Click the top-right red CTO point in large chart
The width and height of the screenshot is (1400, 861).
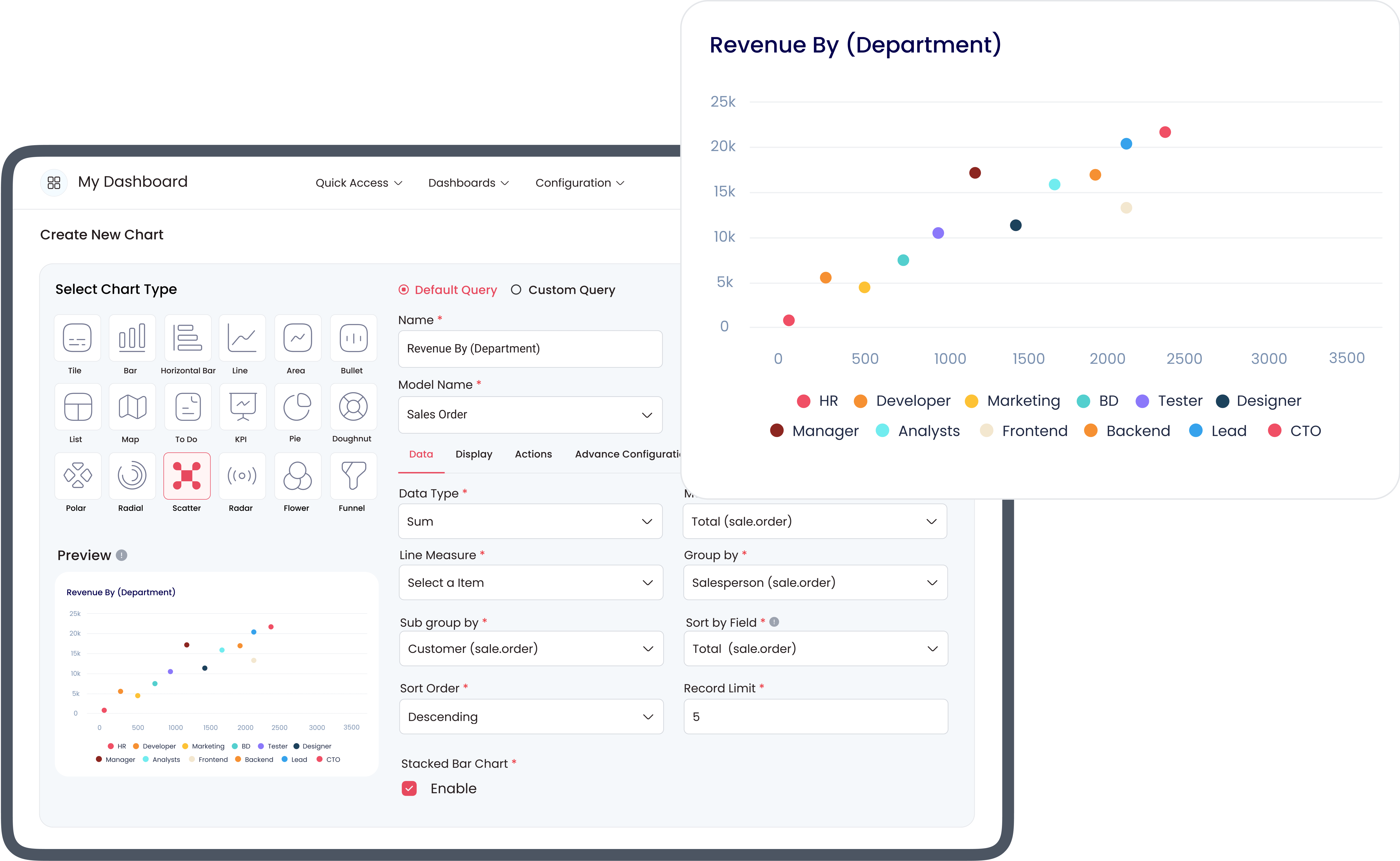click(1164, 132)
